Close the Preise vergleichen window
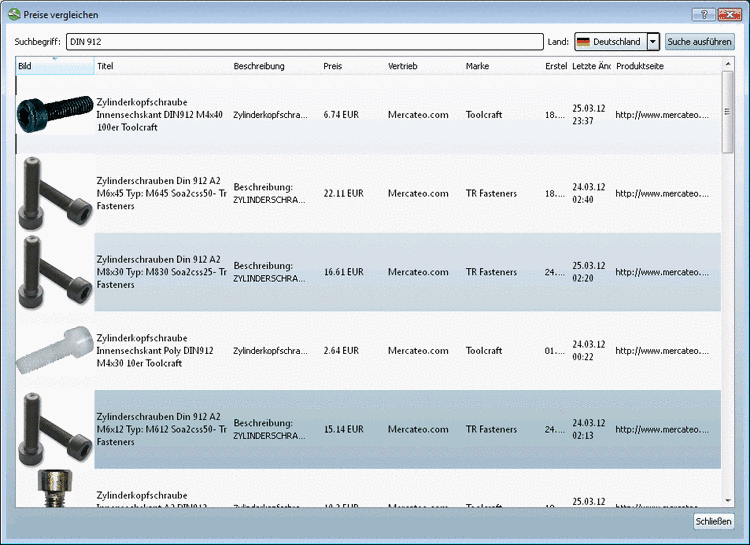Screen dimensions: 750x545 [x=729, y=14]
